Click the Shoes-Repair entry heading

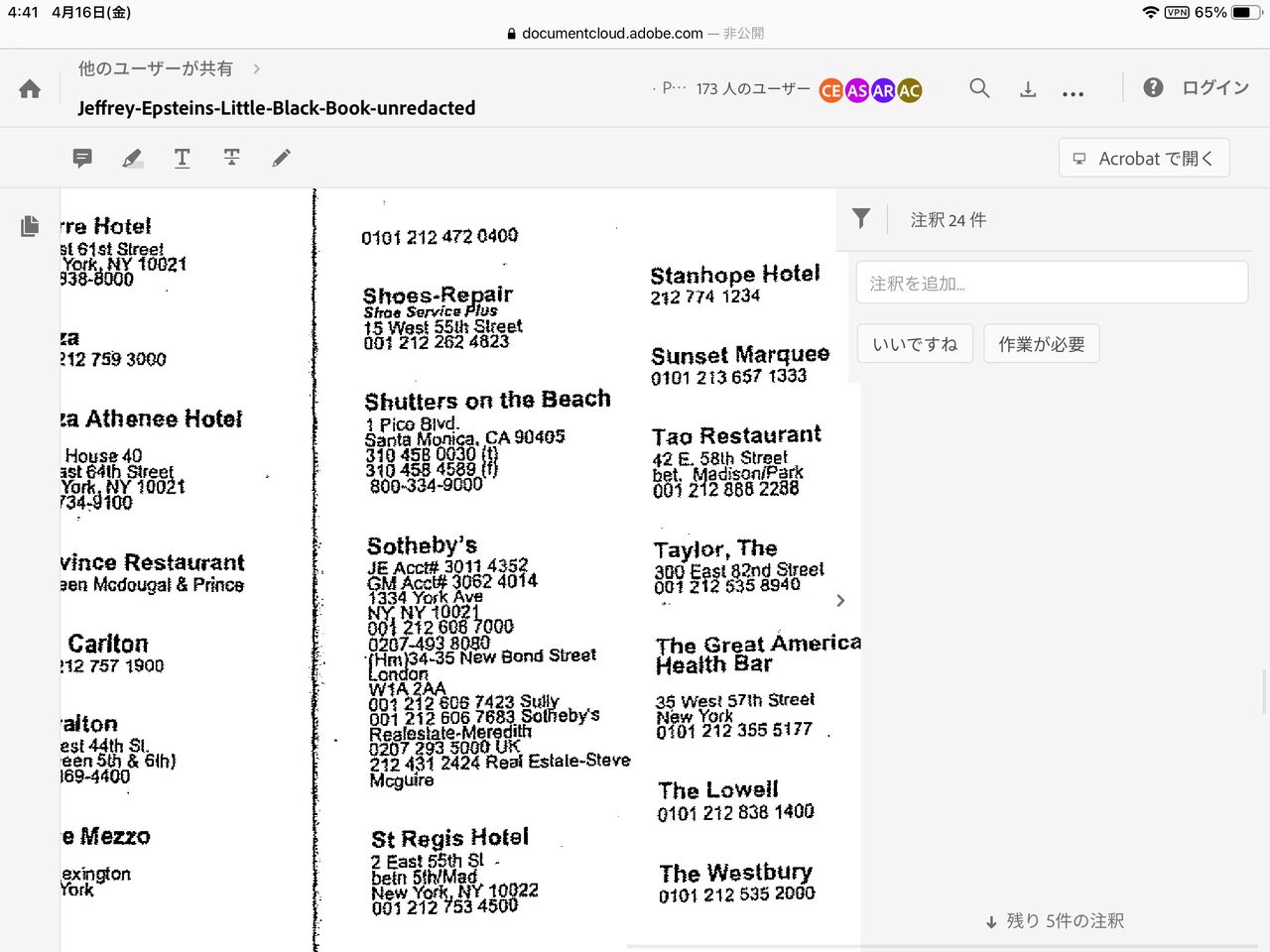(x=438, y=295)
